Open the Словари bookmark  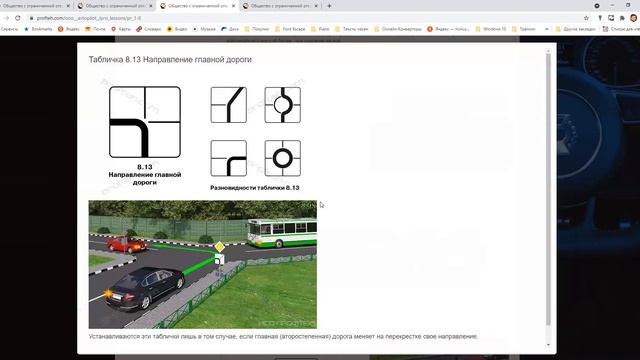tap(149, 29)
